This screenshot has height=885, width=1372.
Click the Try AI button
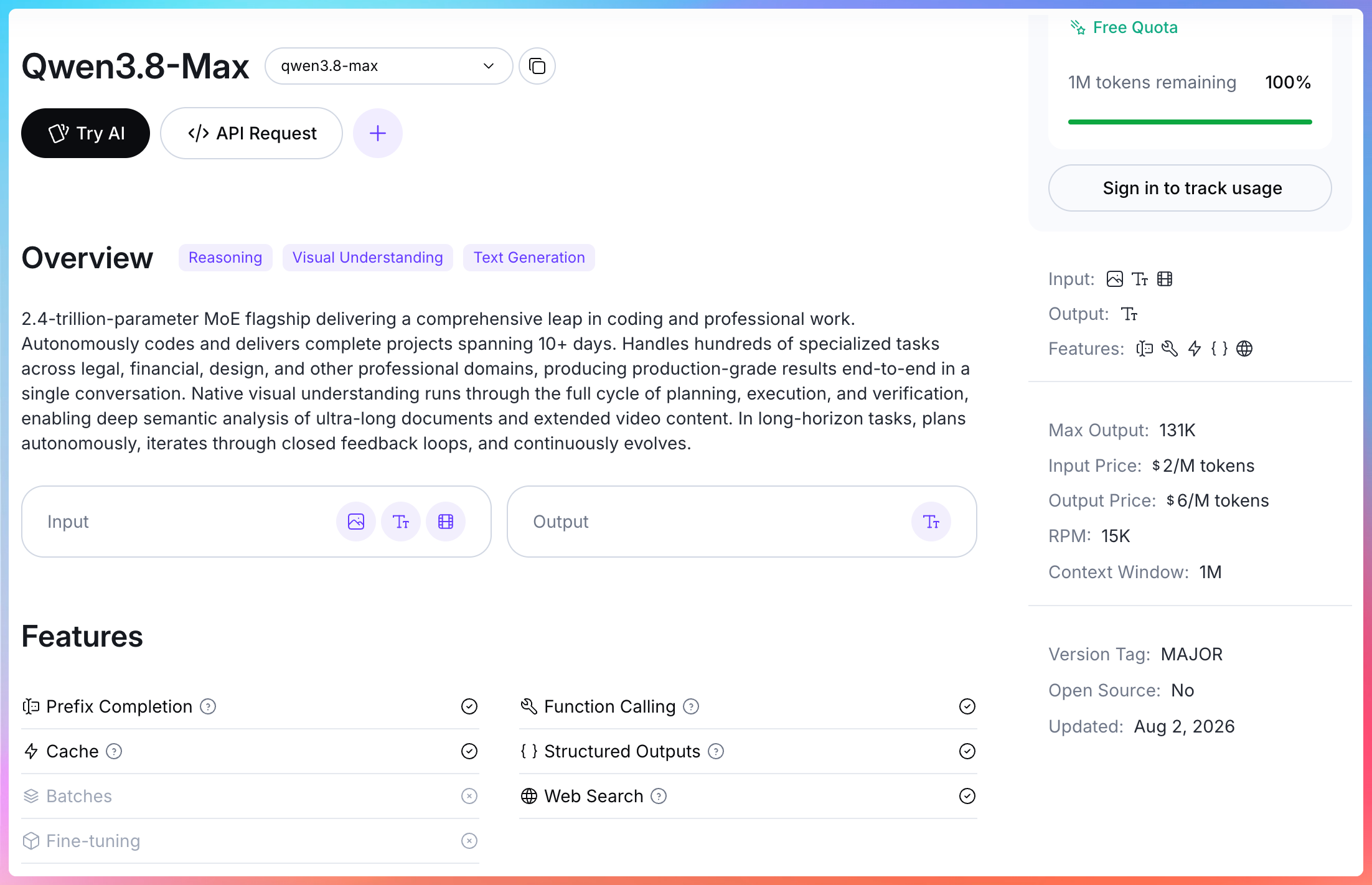pyautogui.click(x=85, y=133)
